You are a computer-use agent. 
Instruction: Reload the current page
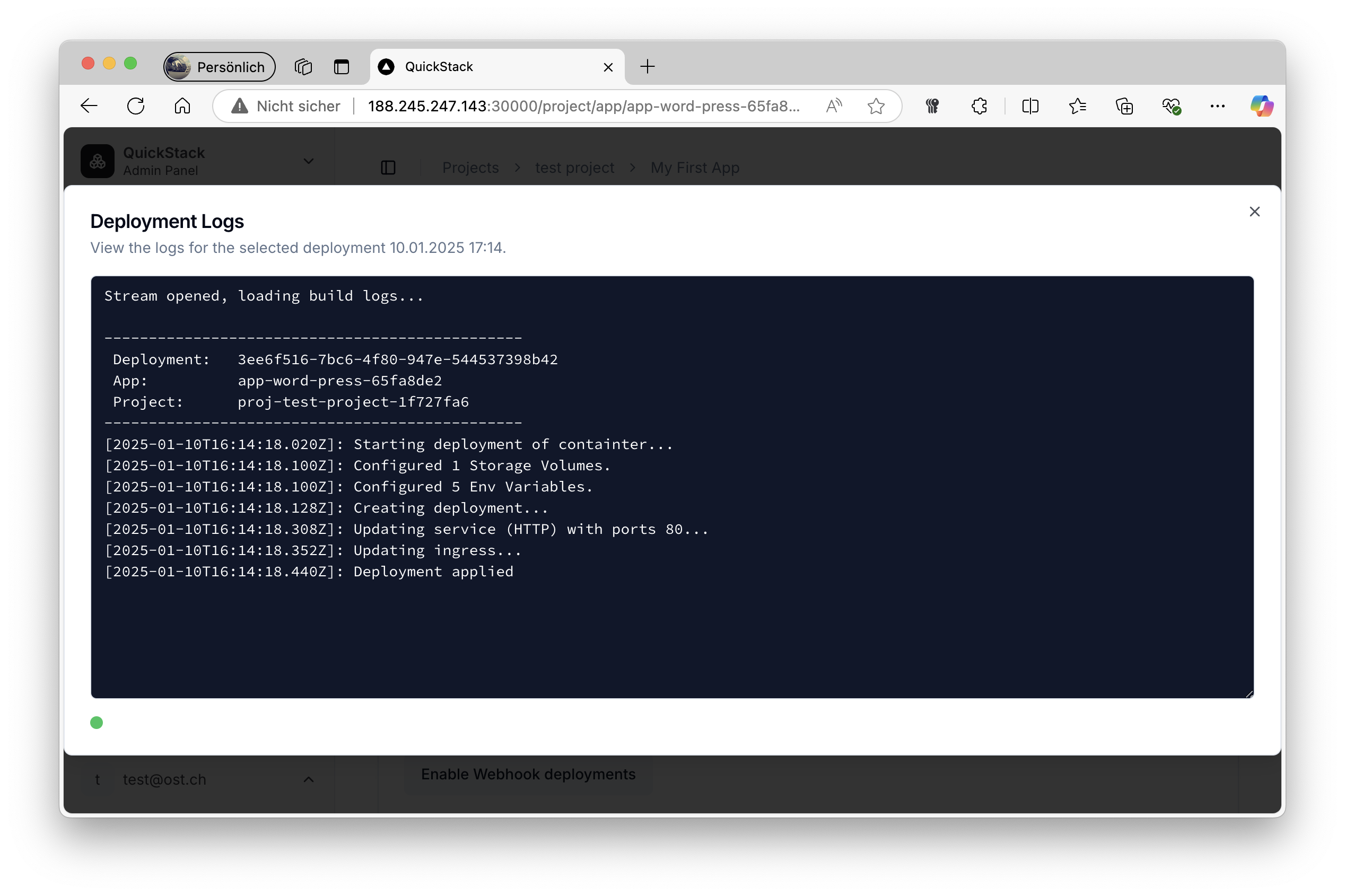135,106
